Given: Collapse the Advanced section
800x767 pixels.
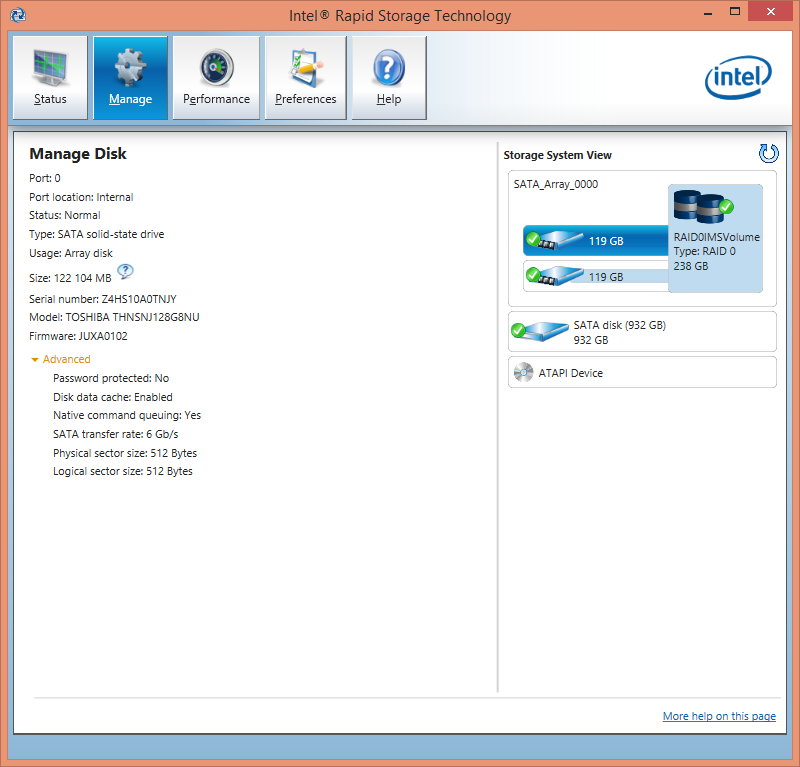Looking at the screenshot, I should pos(61,359).
